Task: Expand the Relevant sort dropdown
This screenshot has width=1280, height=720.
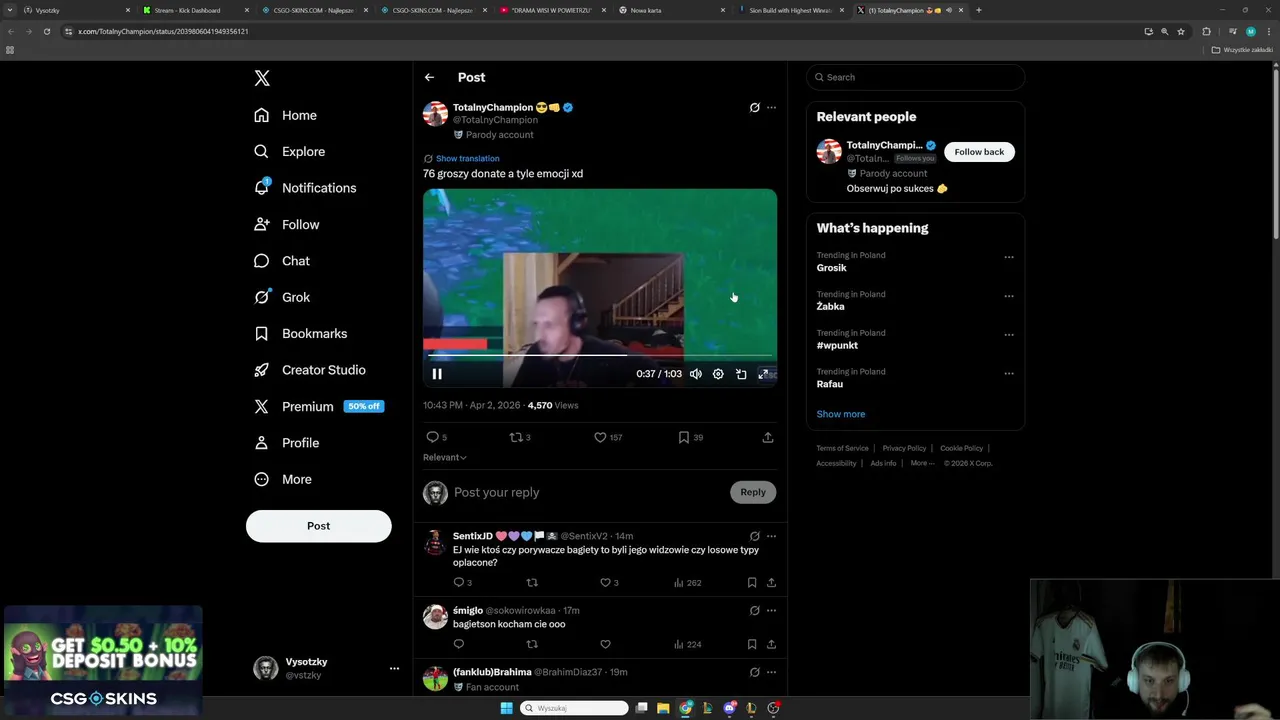Action: click(x=445, y=457)
